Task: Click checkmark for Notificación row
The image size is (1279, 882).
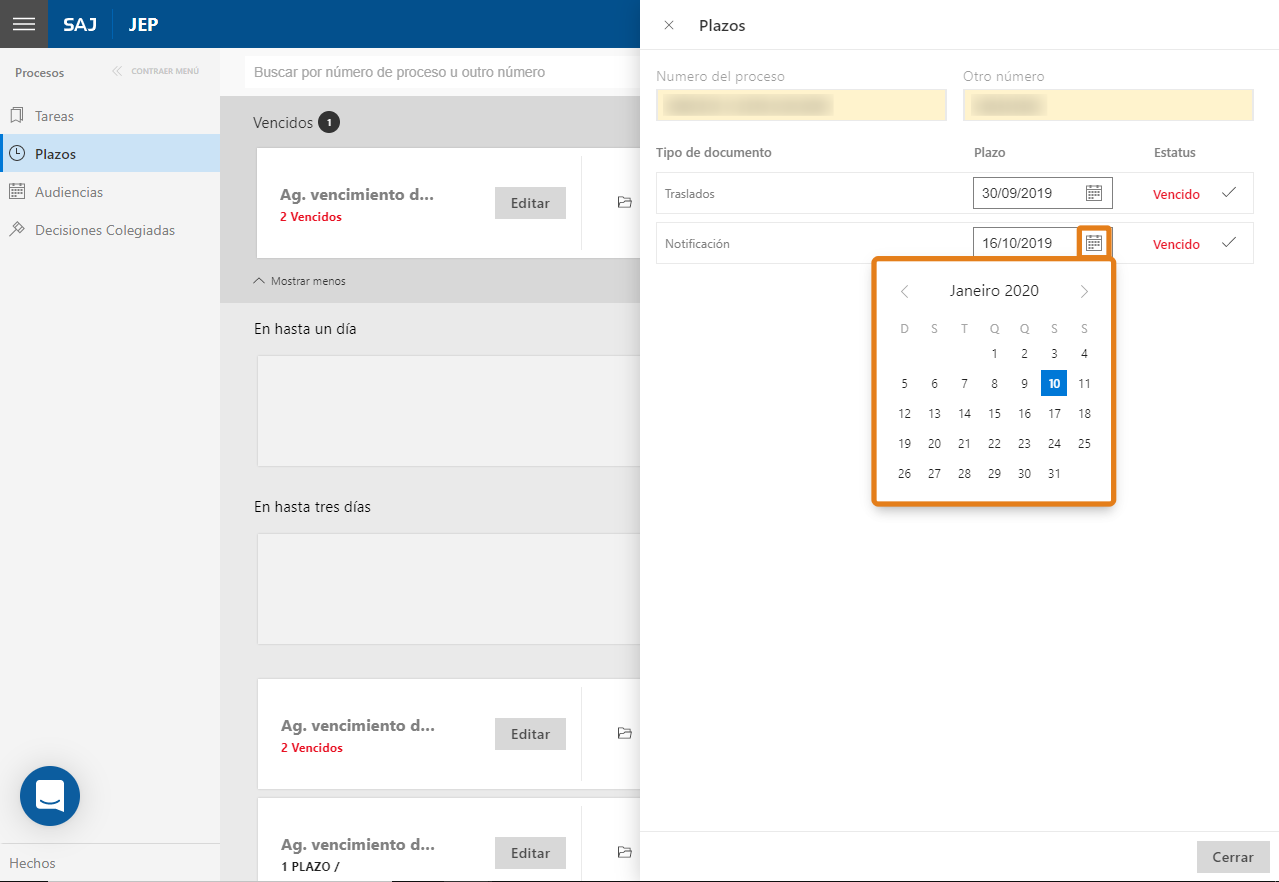Action: click(1228, 243)
